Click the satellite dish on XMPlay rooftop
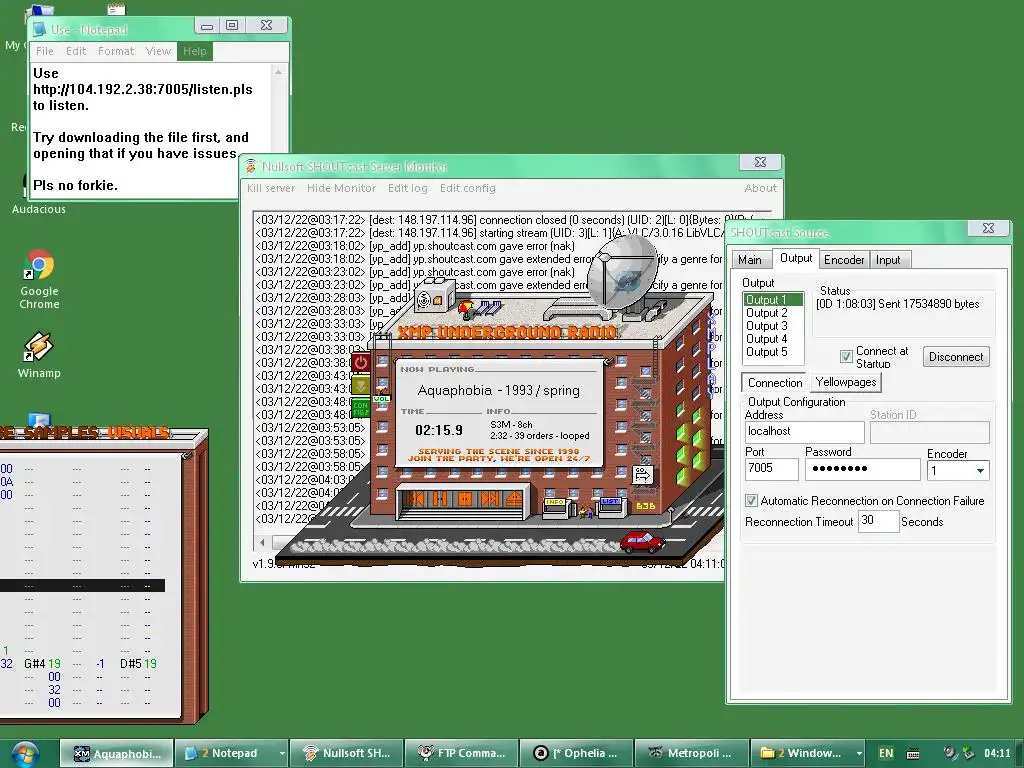The height and width of the screenshot is (768, 1024). point(622,273)
